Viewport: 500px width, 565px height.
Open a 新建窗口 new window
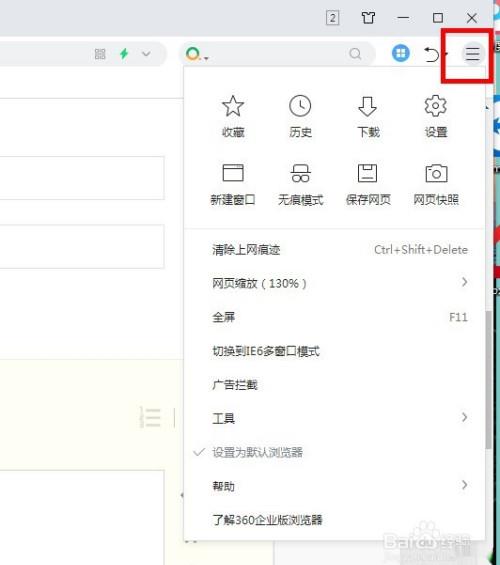233,184
